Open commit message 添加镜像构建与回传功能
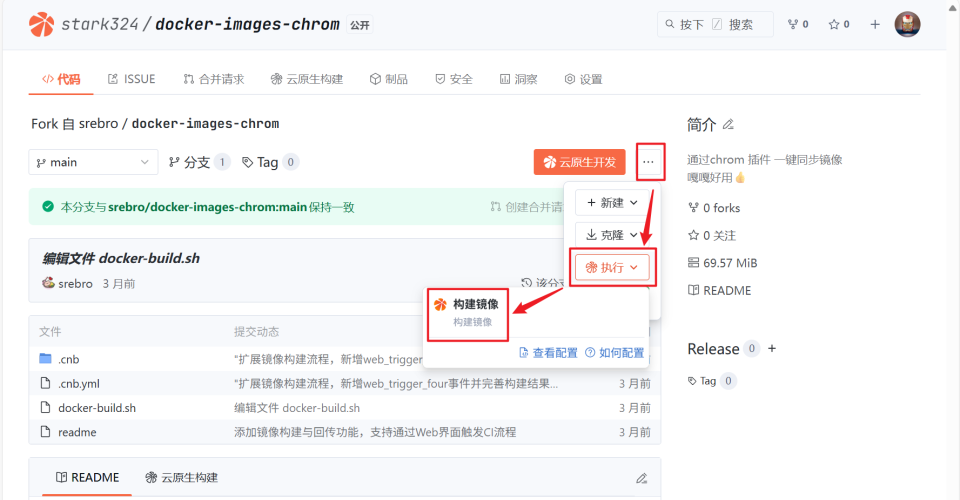The width and height of the screenshot is (960, 500). (x=375, y=432)
